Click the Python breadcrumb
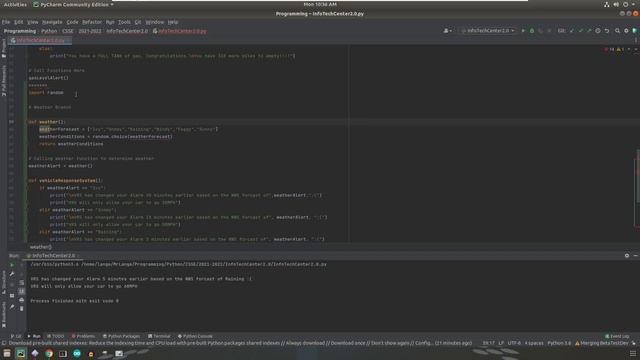Viewport: 640px width, 360px height. (x=49, y=31)
